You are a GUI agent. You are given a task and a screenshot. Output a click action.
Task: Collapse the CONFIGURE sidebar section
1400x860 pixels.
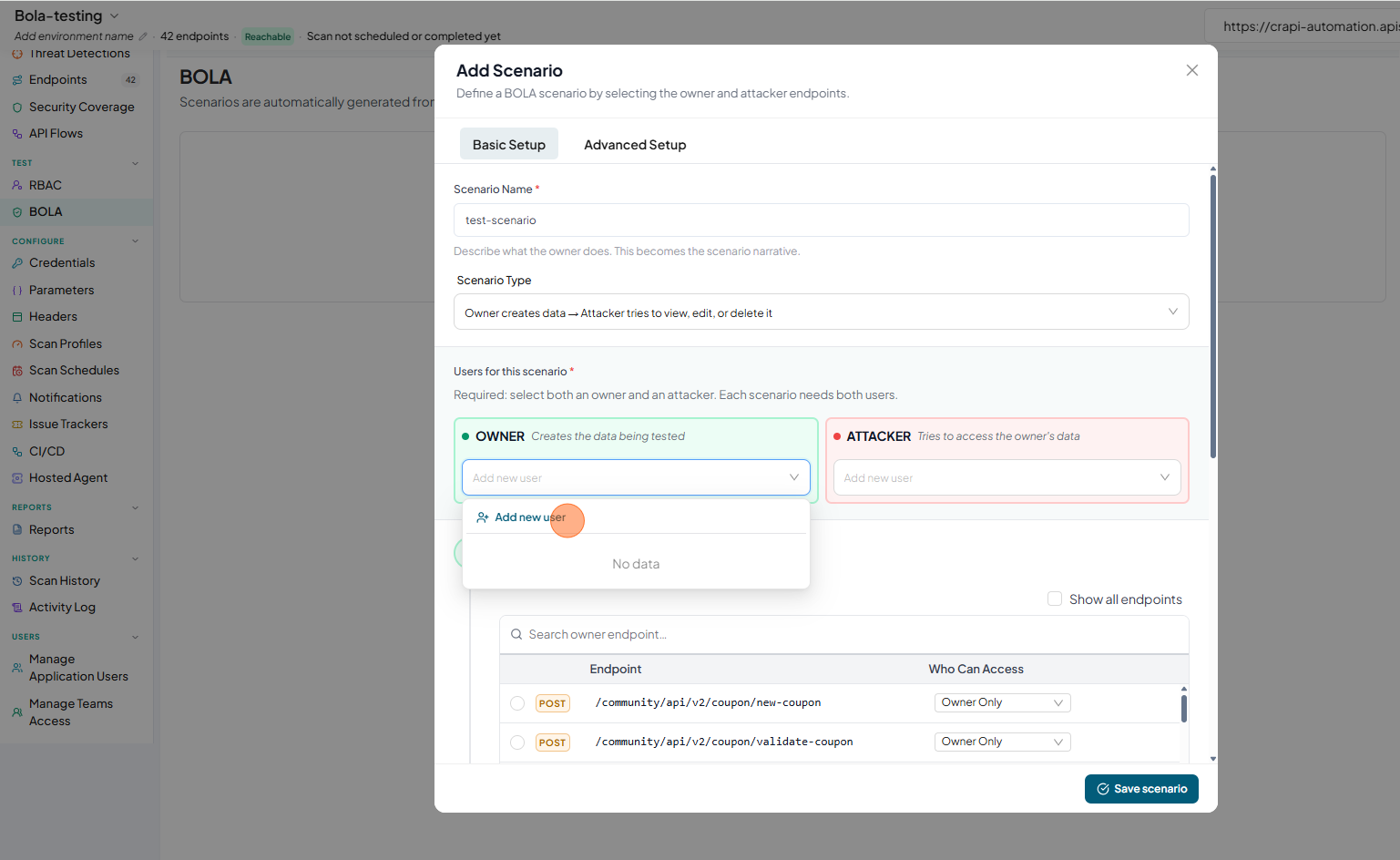[136, 241]
